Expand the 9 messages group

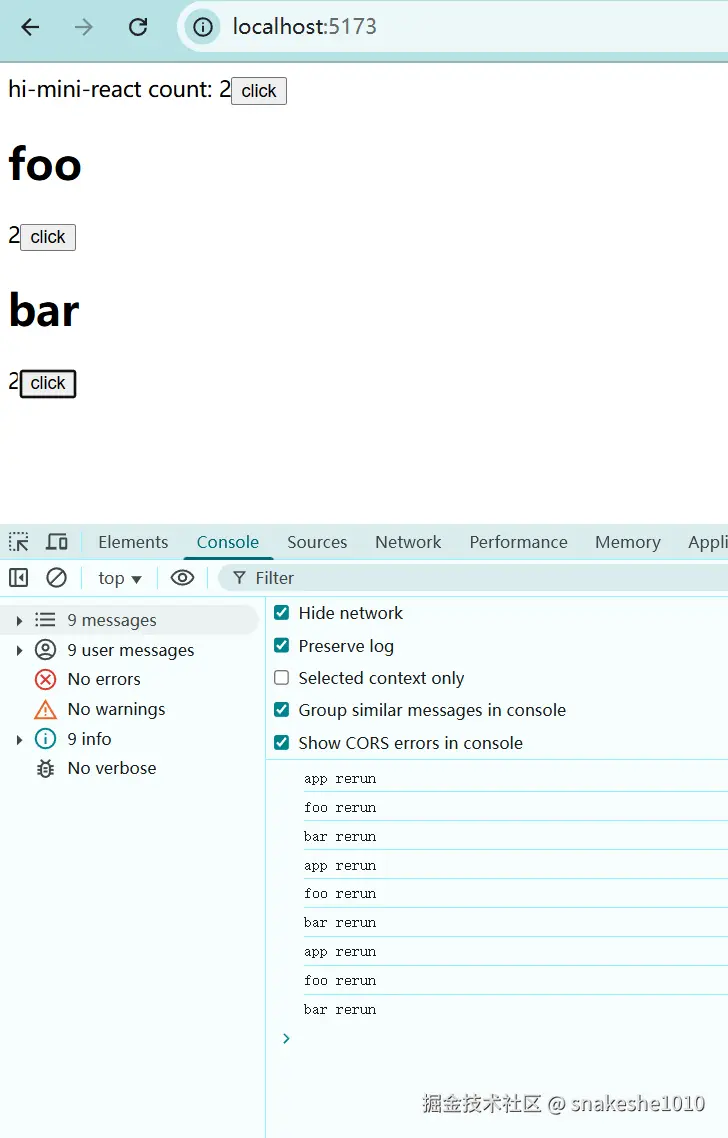coord(20,621)
